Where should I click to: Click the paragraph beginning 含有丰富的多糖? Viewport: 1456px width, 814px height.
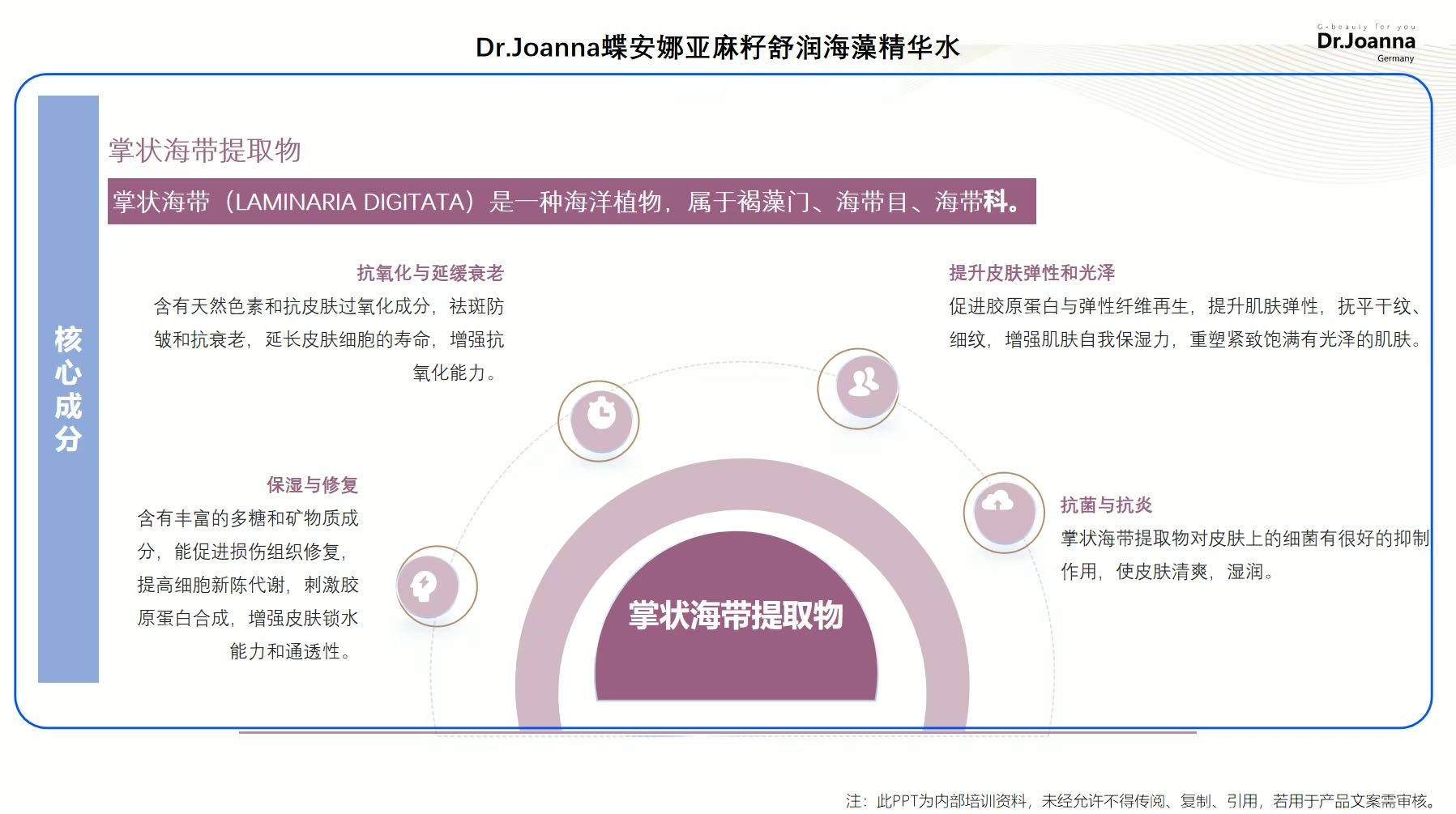pyautogui.click(x=247, y=584)
